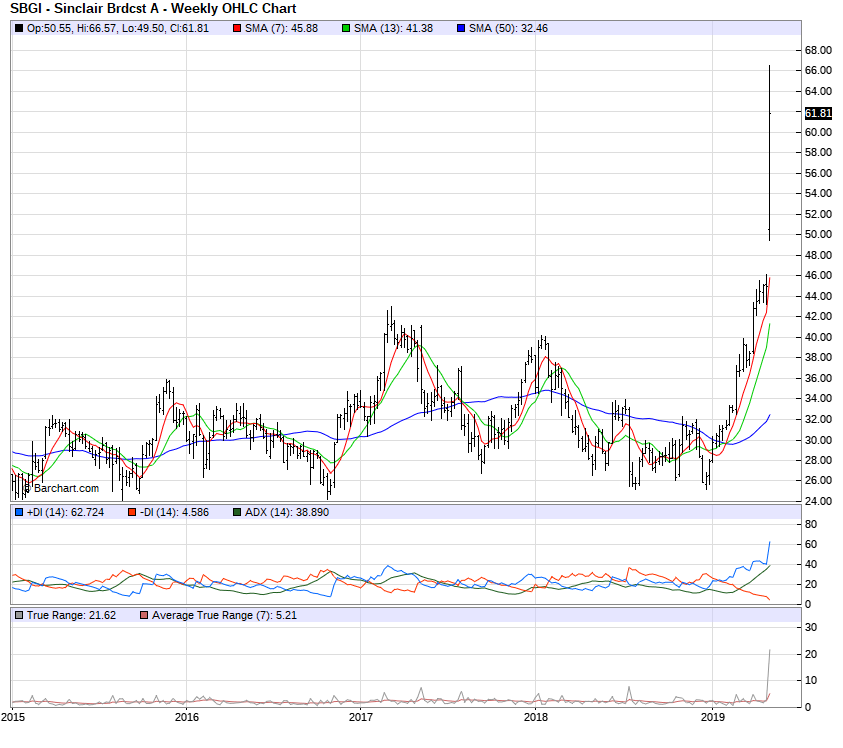
Task: Select the red -DI (14) legend swatch
Action: (132, 512)
